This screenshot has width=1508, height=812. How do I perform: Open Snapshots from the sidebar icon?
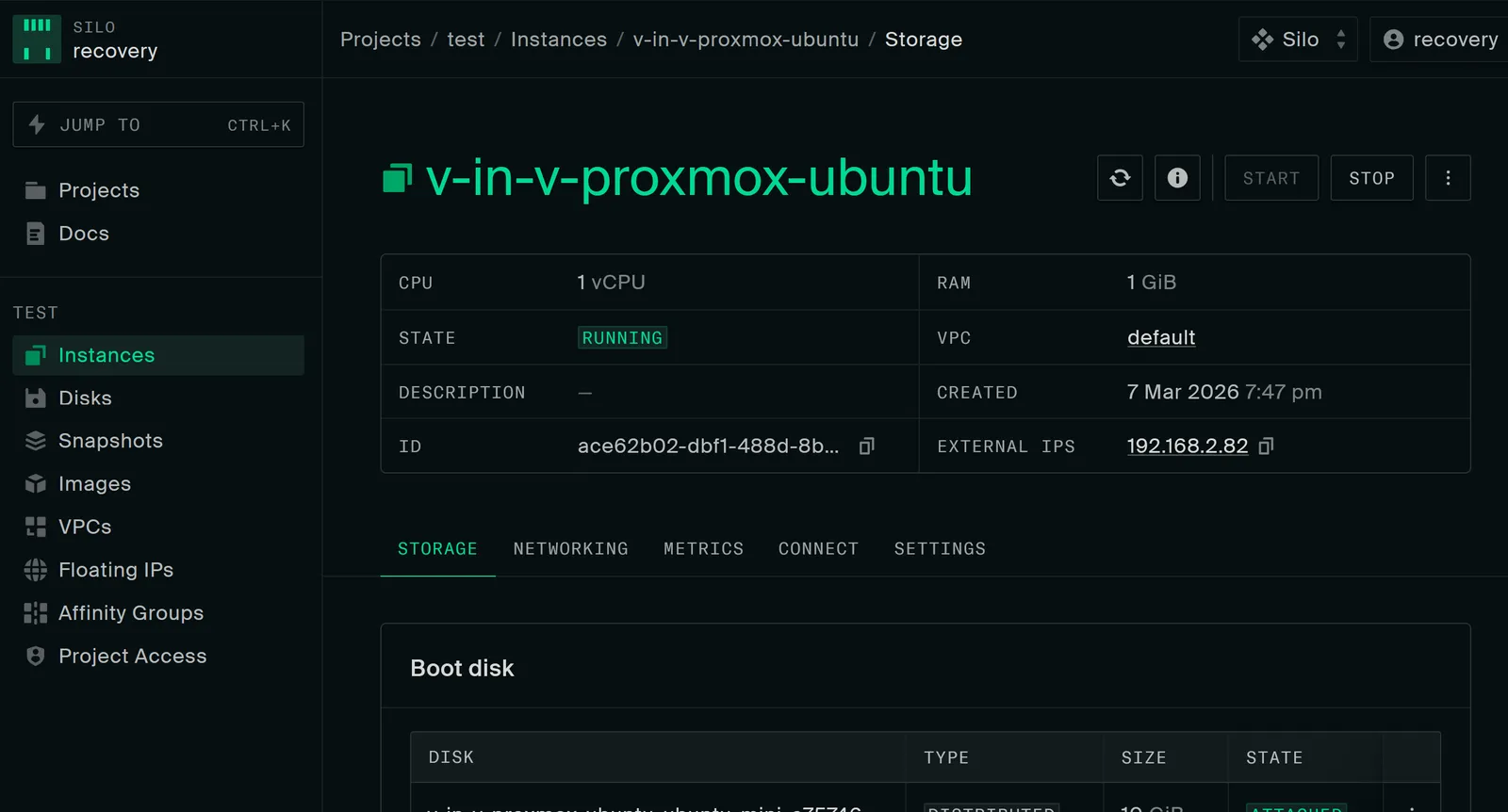35,441
